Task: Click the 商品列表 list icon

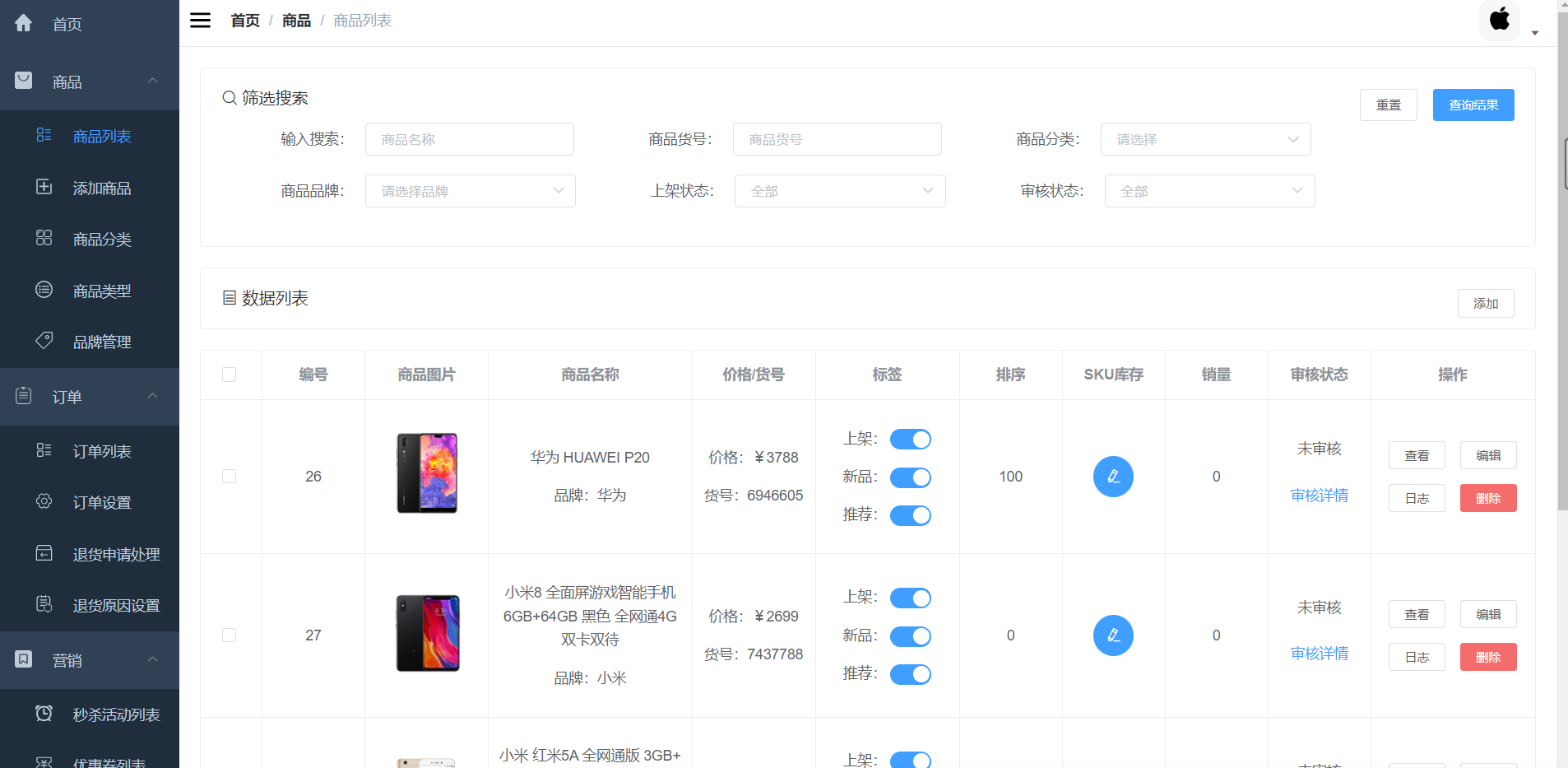Action: (44, 135)
